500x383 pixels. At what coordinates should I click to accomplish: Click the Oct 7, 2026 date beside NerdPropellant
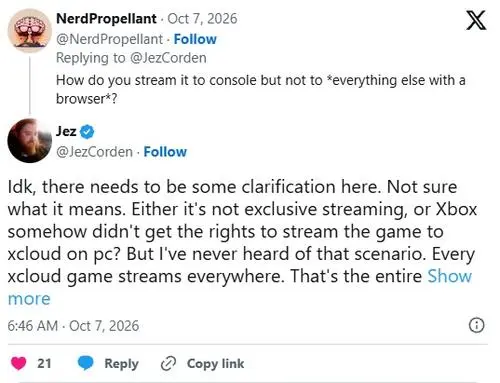pos(202,19)
